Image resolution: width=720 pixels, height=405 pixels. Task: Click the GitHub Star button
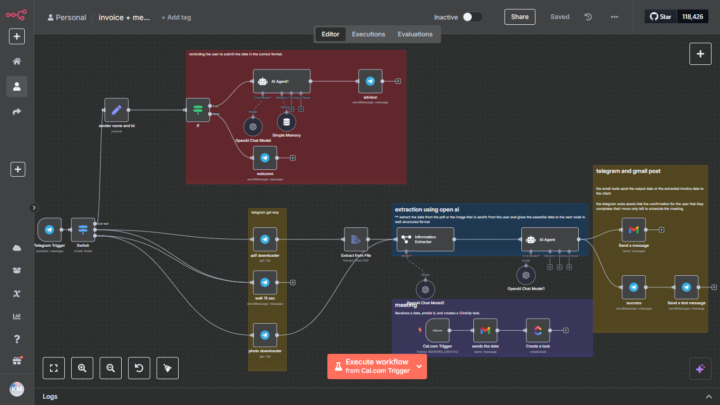point(660,17)
